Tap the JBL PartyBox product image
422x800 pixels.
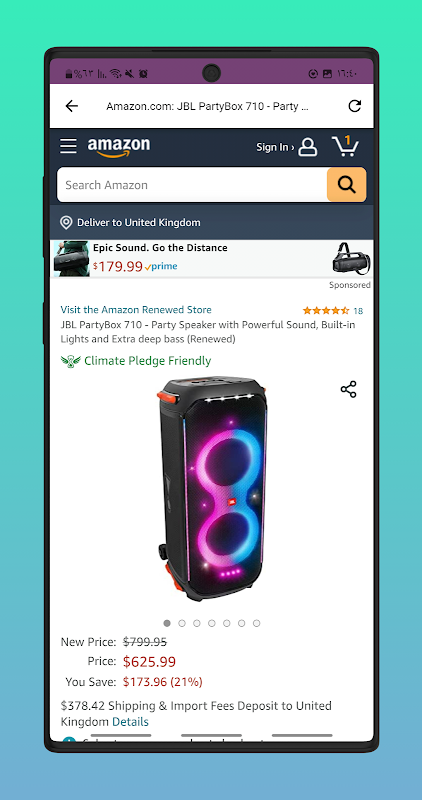pos(211,487)
